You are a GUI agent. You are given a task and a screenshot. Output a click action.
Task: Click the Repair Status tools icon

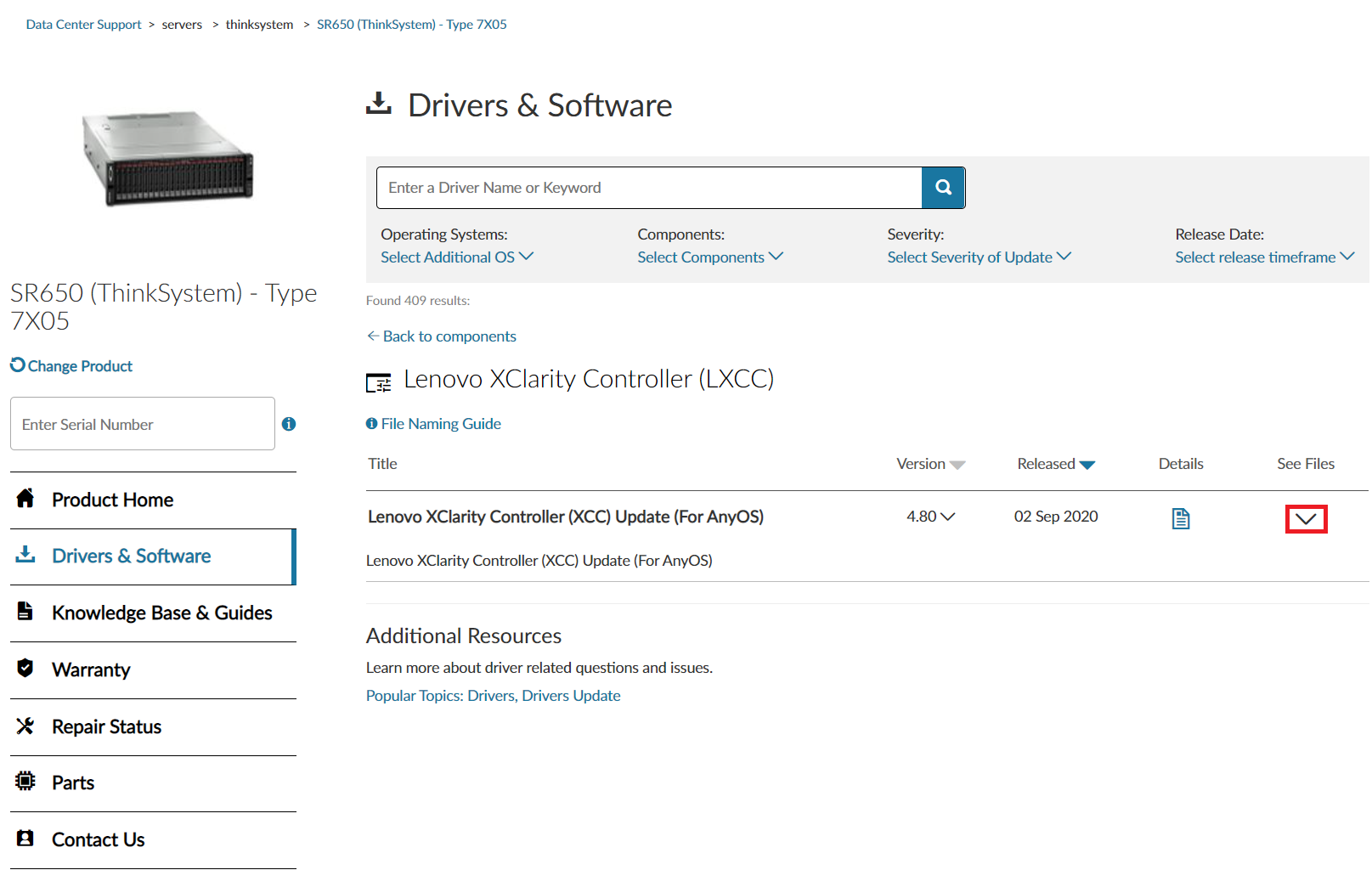(25, 726)
